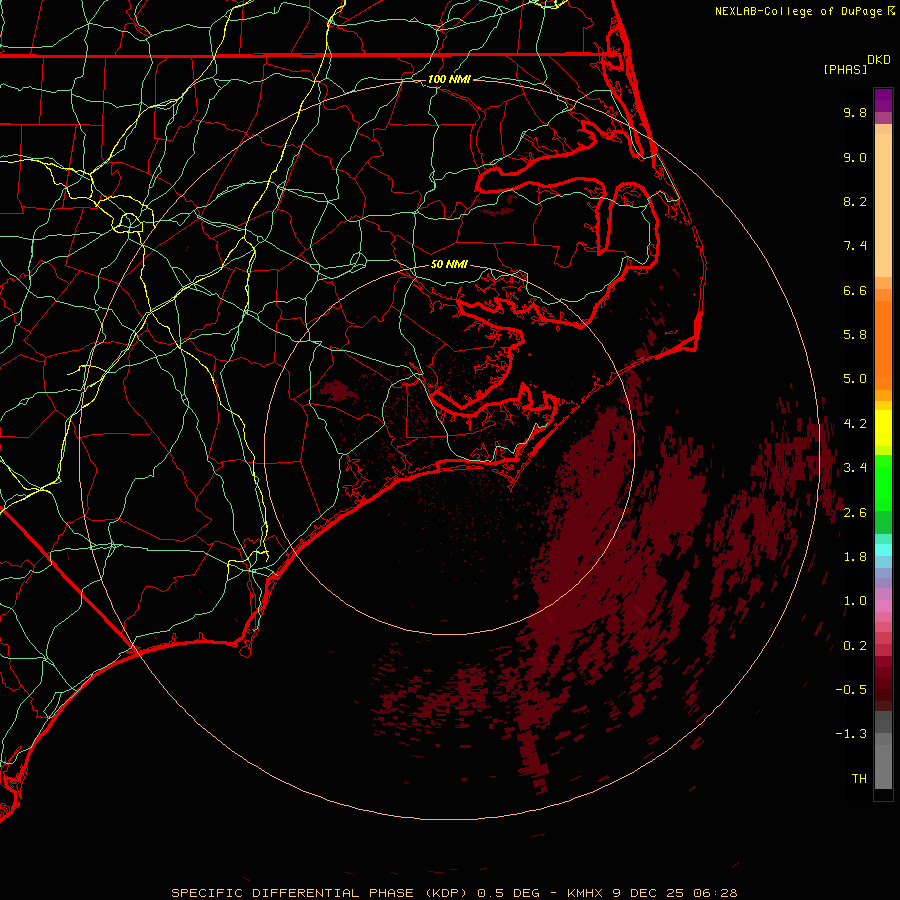
Task: Click the NEXLAB-College of DuPage label
Action: [x=798, y=11]
